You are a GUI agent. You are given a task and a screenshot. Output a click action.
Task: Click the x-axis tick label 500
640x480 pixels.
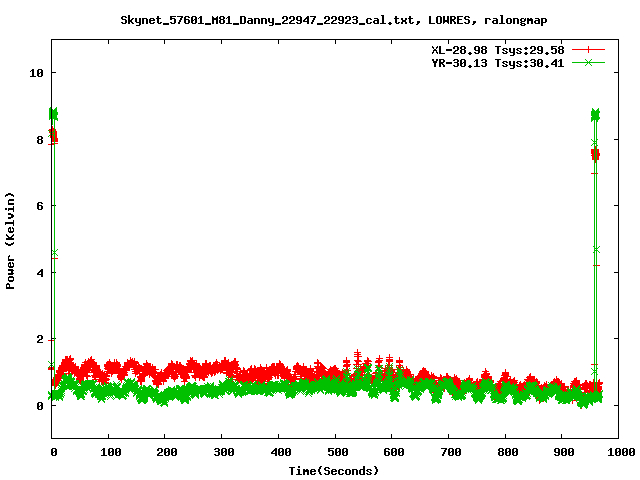(x=338, y=452)
